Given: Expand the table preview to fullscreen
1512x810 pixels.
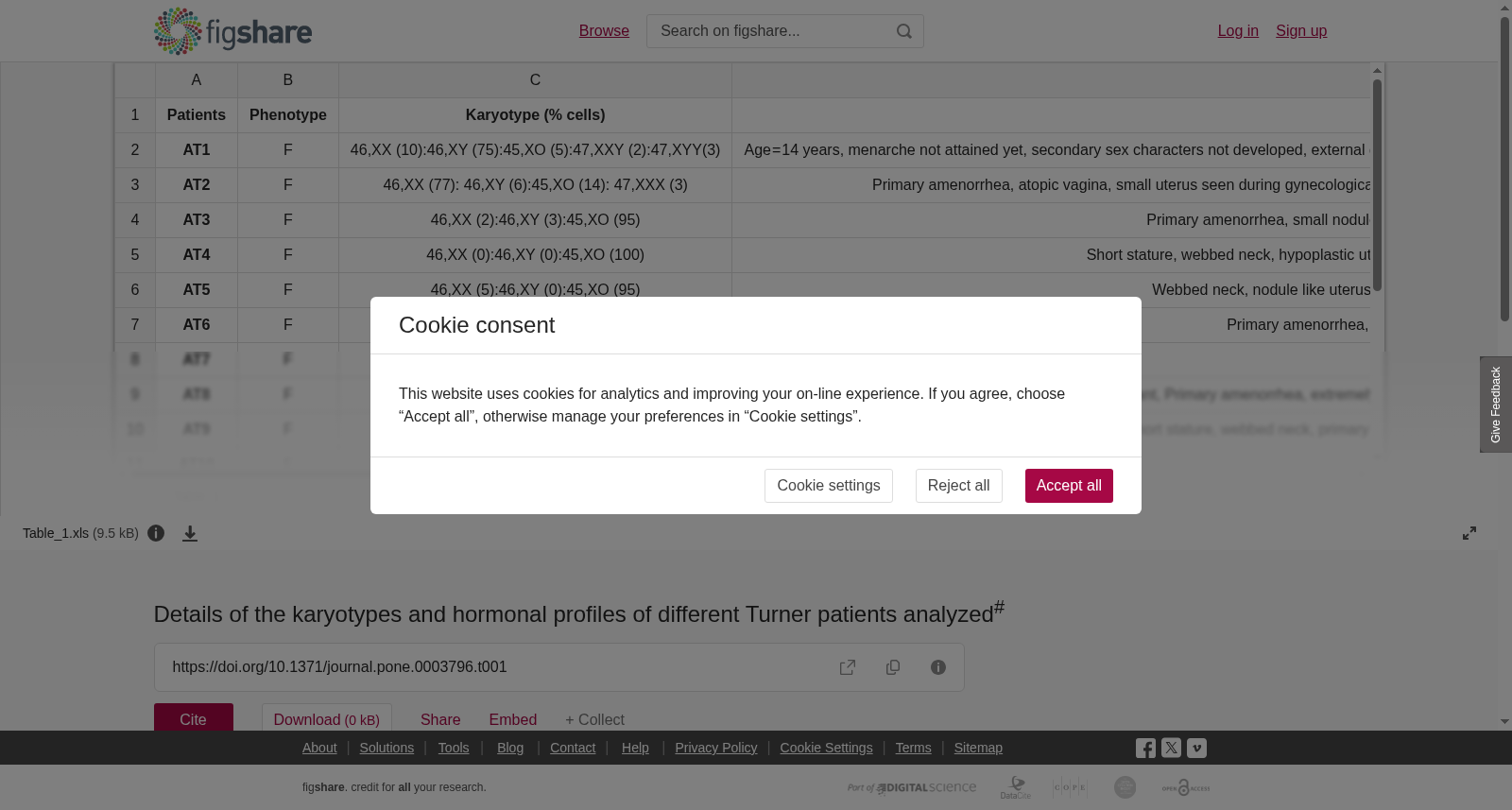Looking at the screenshot, I should [x=1469, y=533].
